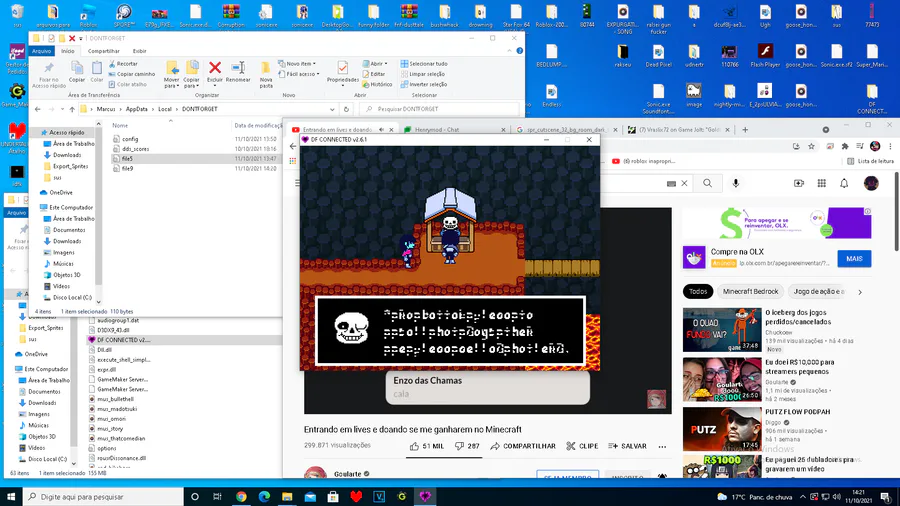Select file9 in DONTFORGET folder
This screenshot has height=506, width=900.
pos(127,169)
